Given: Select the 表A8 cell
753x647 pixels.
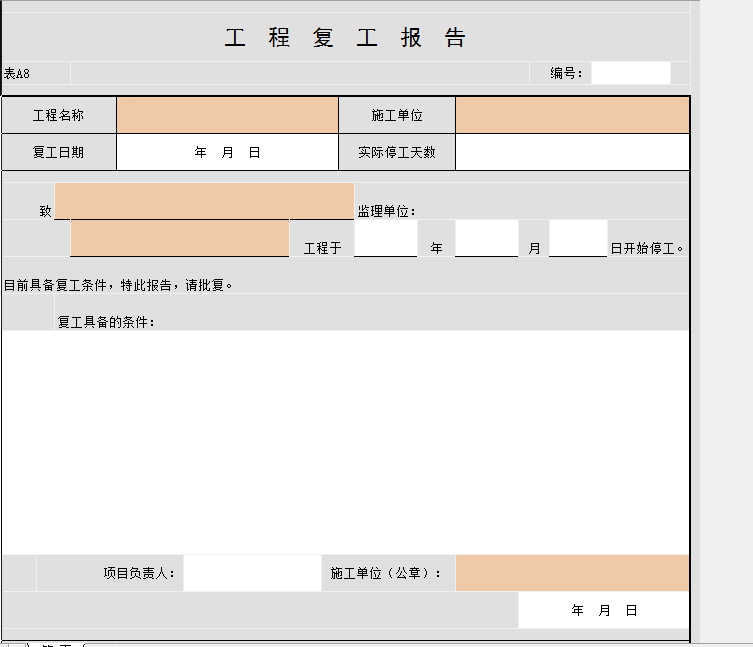Looking at the screenshot, I should click(35, 73).
